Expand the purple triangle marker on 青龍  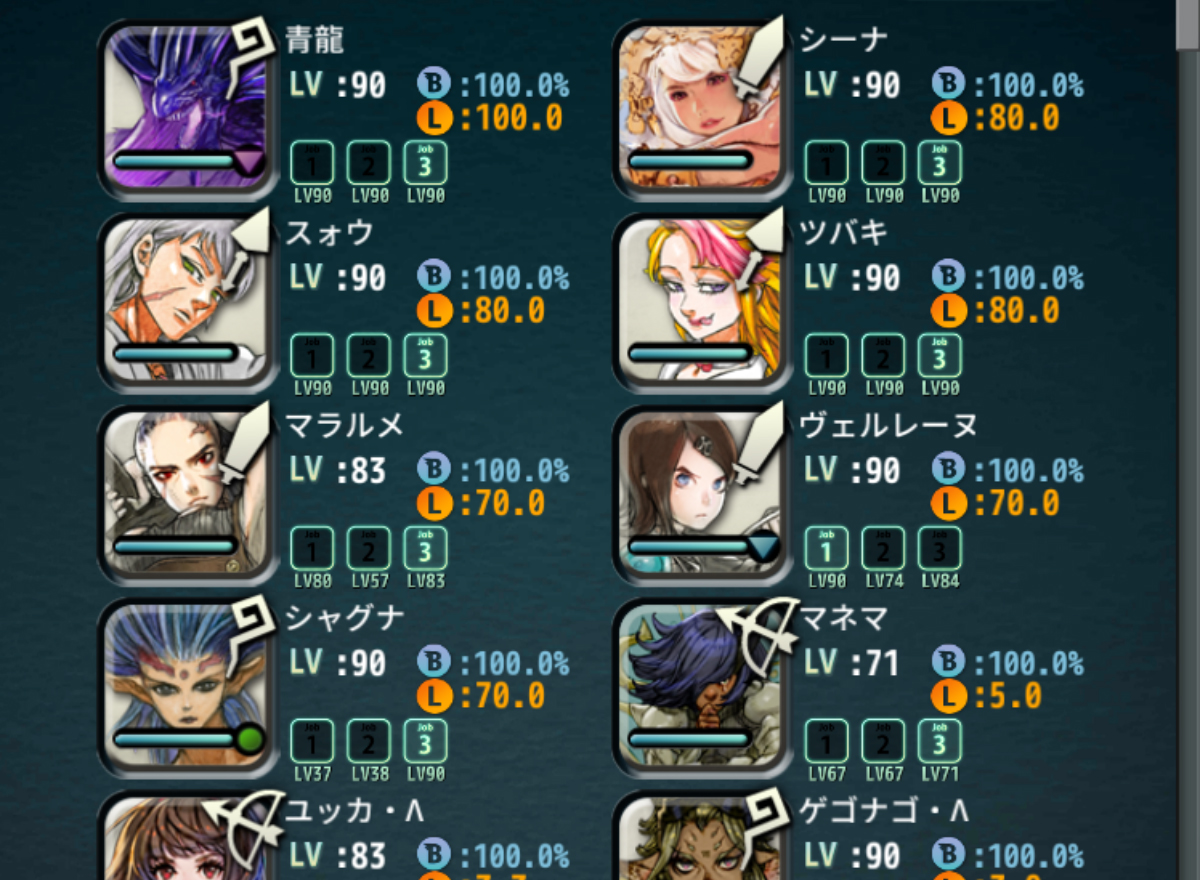click(x=249, y=160)
